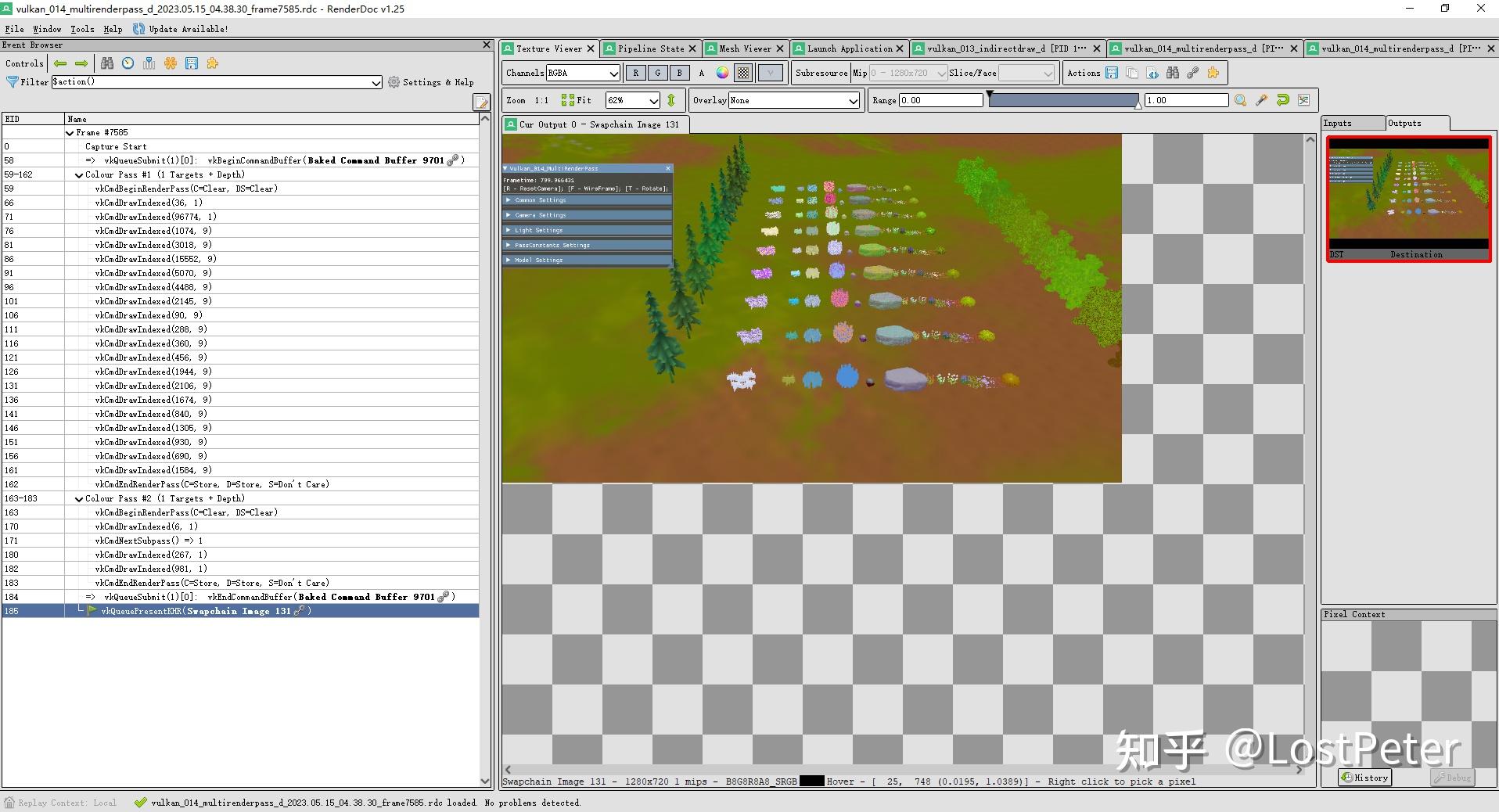Open resource link icon in Actions
Image resolution: width=1499 pixels, height=812 pixels.
pyautogui.click(x=1193, y=73)
